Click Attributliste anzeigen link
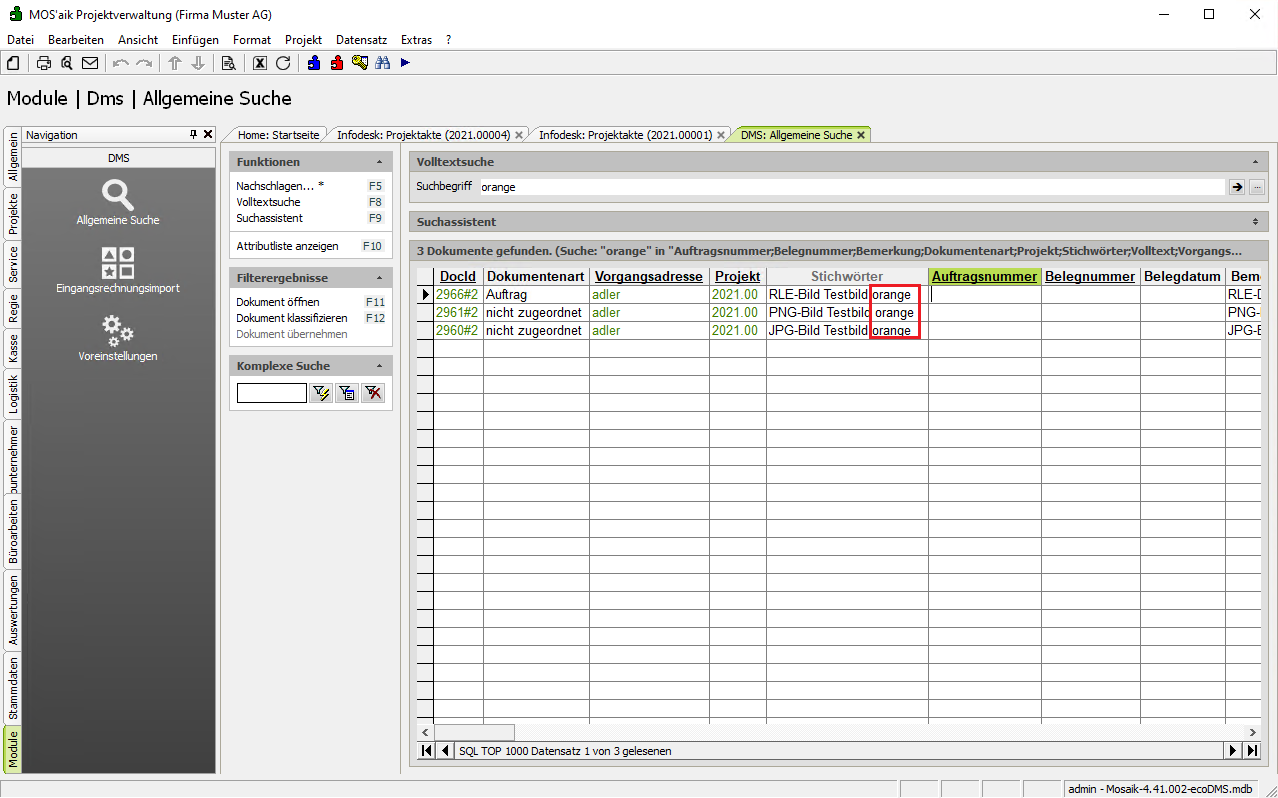Screen dimensions: 1278x798 point(287,246)
